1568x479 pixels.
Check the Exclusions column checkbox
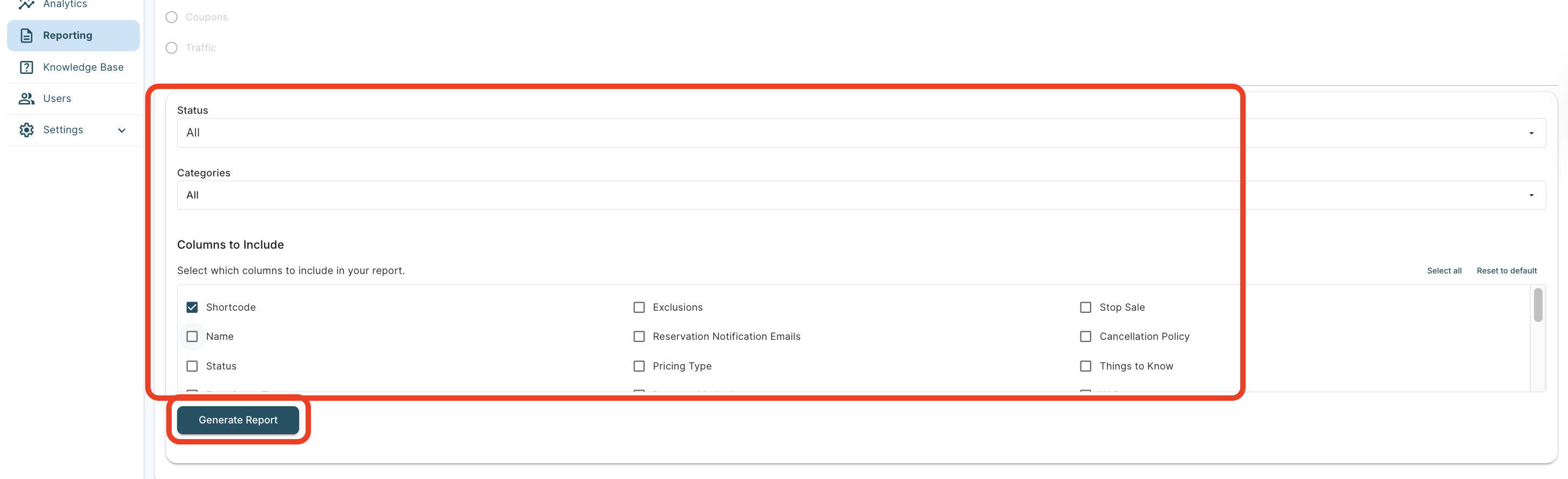point(639,307)
